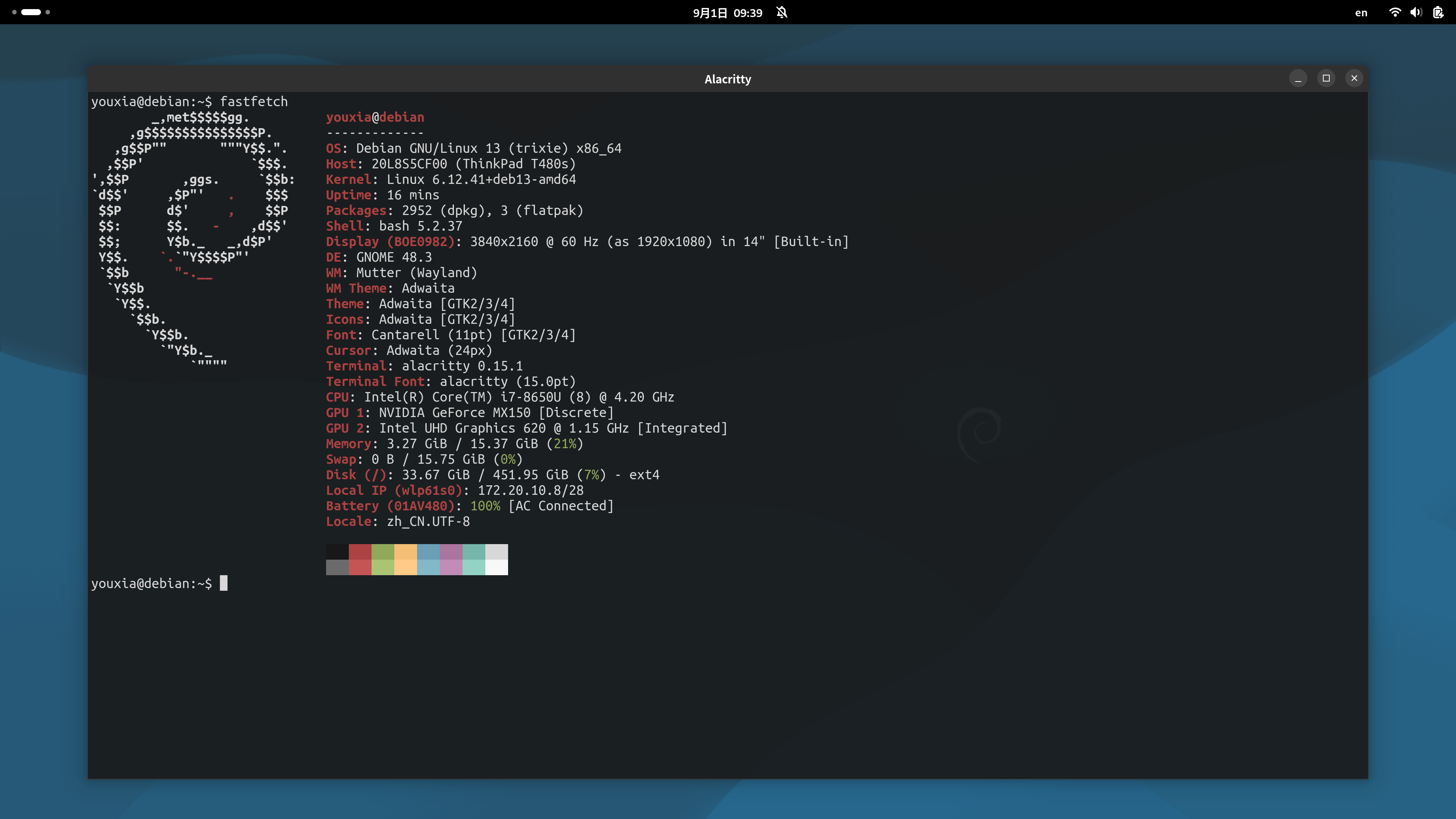
Task: Maximize the Alacritty window
Action: (x=1326, y=78)
